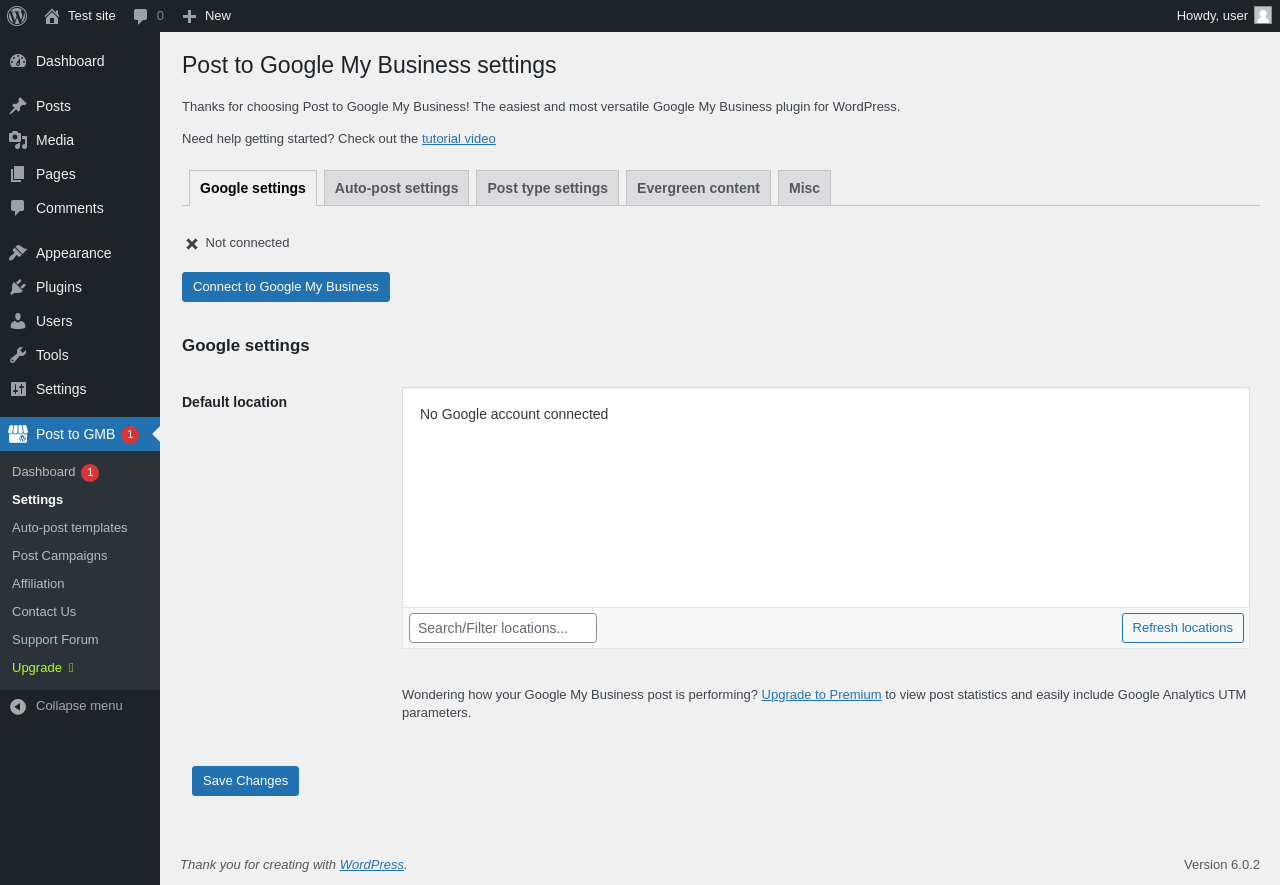Click the Plugins plug icon
The height and width of the screenshot is (885, 1280).
pyautogui.click(x=18, y=287)
